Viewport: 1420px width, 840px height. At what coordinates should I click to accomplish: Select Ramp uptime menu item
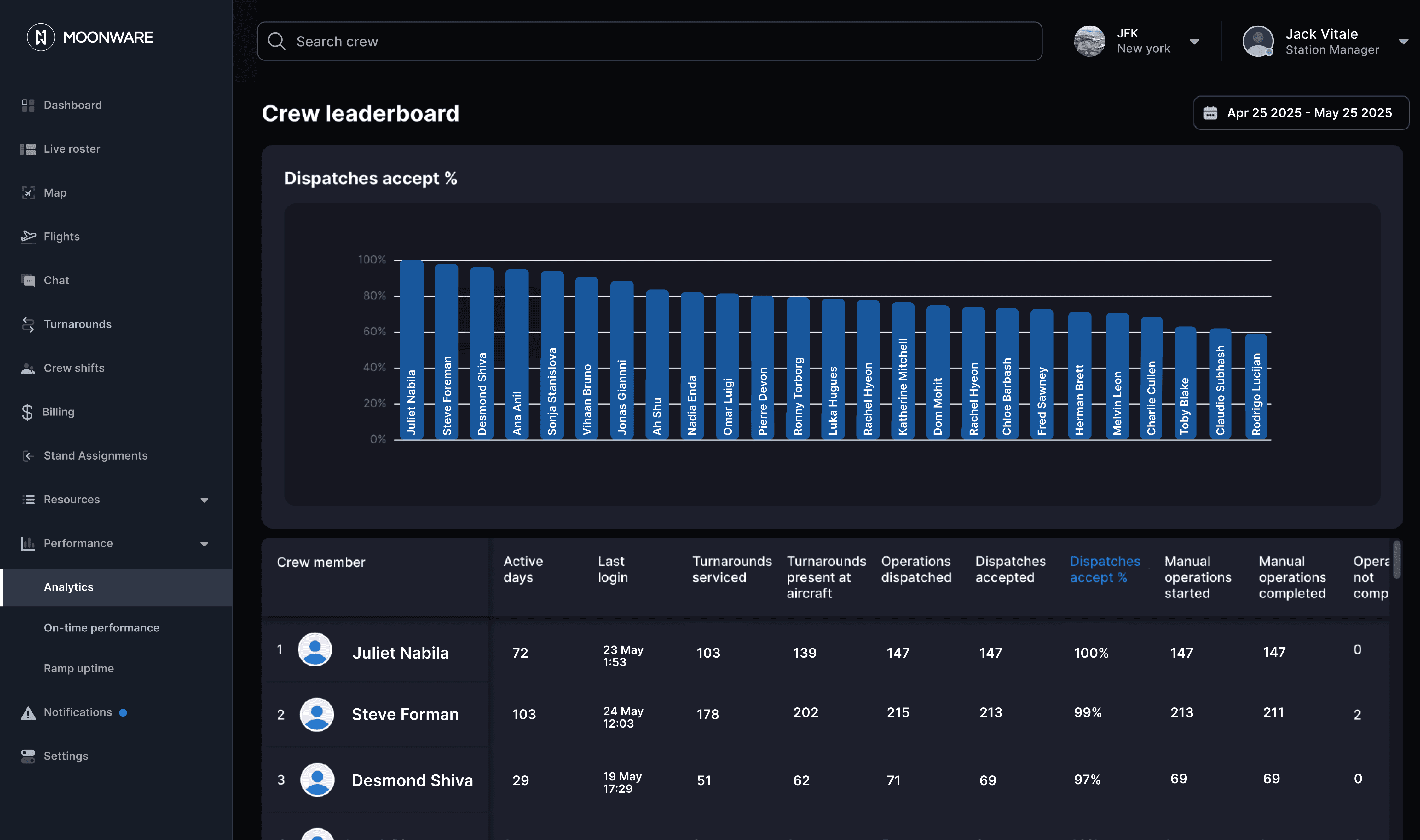(x=79, y=668)
